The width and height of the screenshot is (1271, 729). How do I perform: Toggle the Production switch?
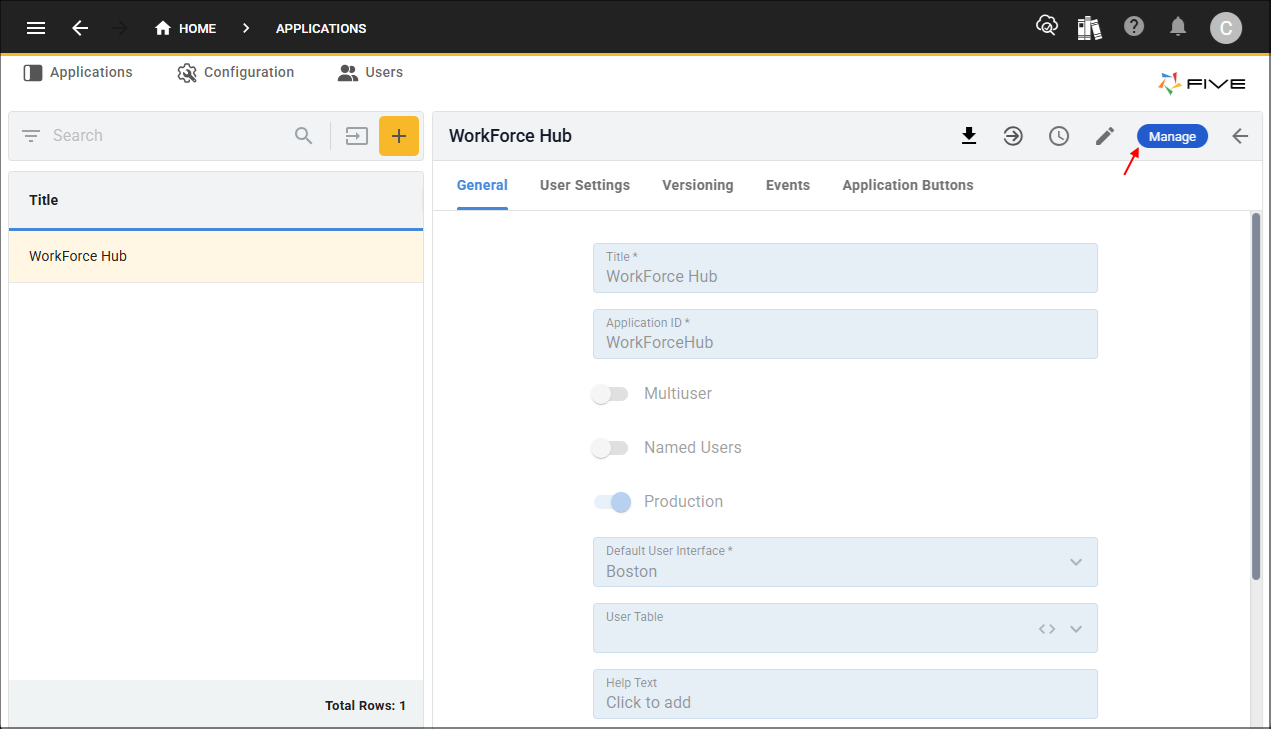(x=613, y=502)
